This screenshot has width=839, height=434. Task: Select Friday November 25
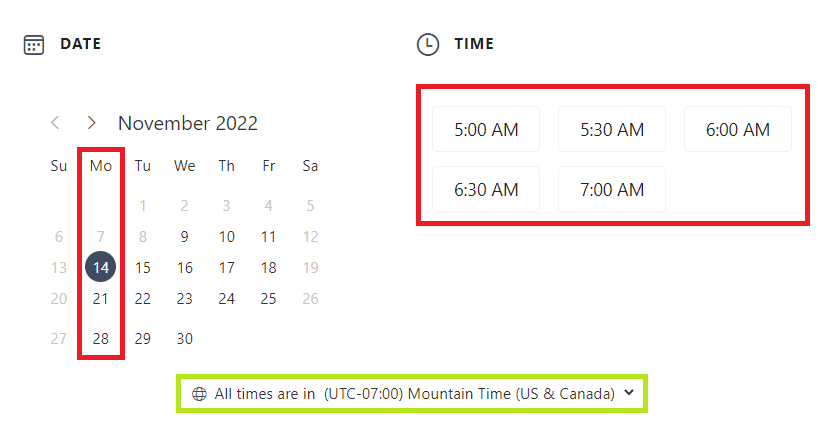tap(268, 298)
